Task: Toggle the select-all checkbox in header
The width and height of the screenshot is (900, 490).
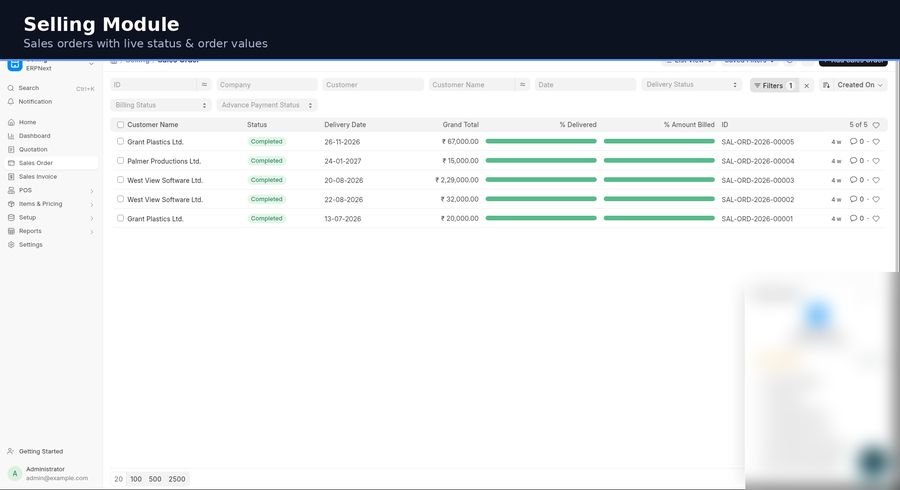Action: (120, 125)
